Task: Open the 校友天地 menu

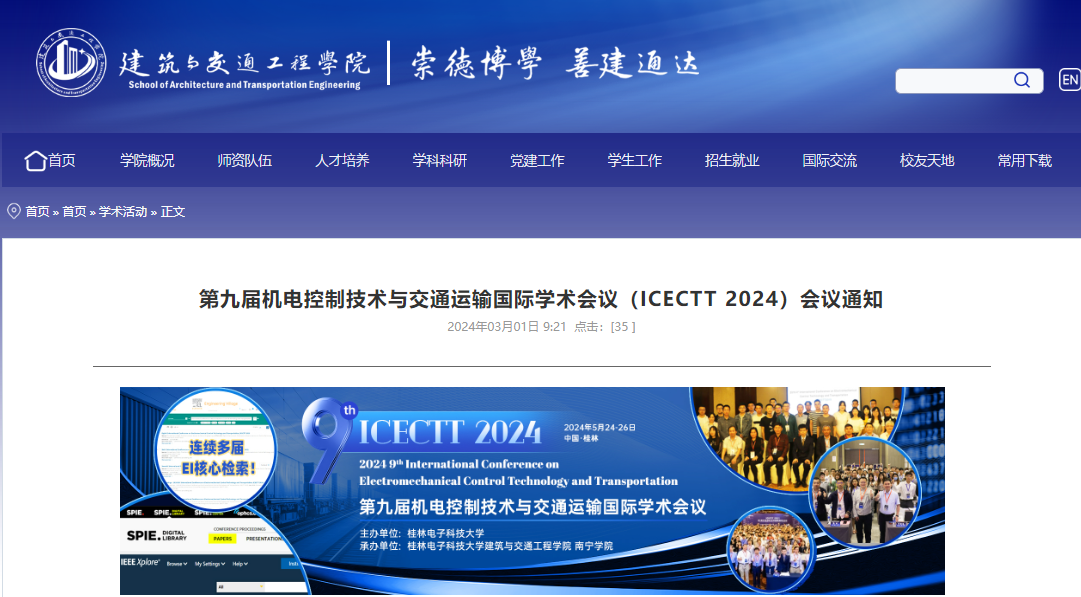Action: pyautogui.click(x=927, y=161)
